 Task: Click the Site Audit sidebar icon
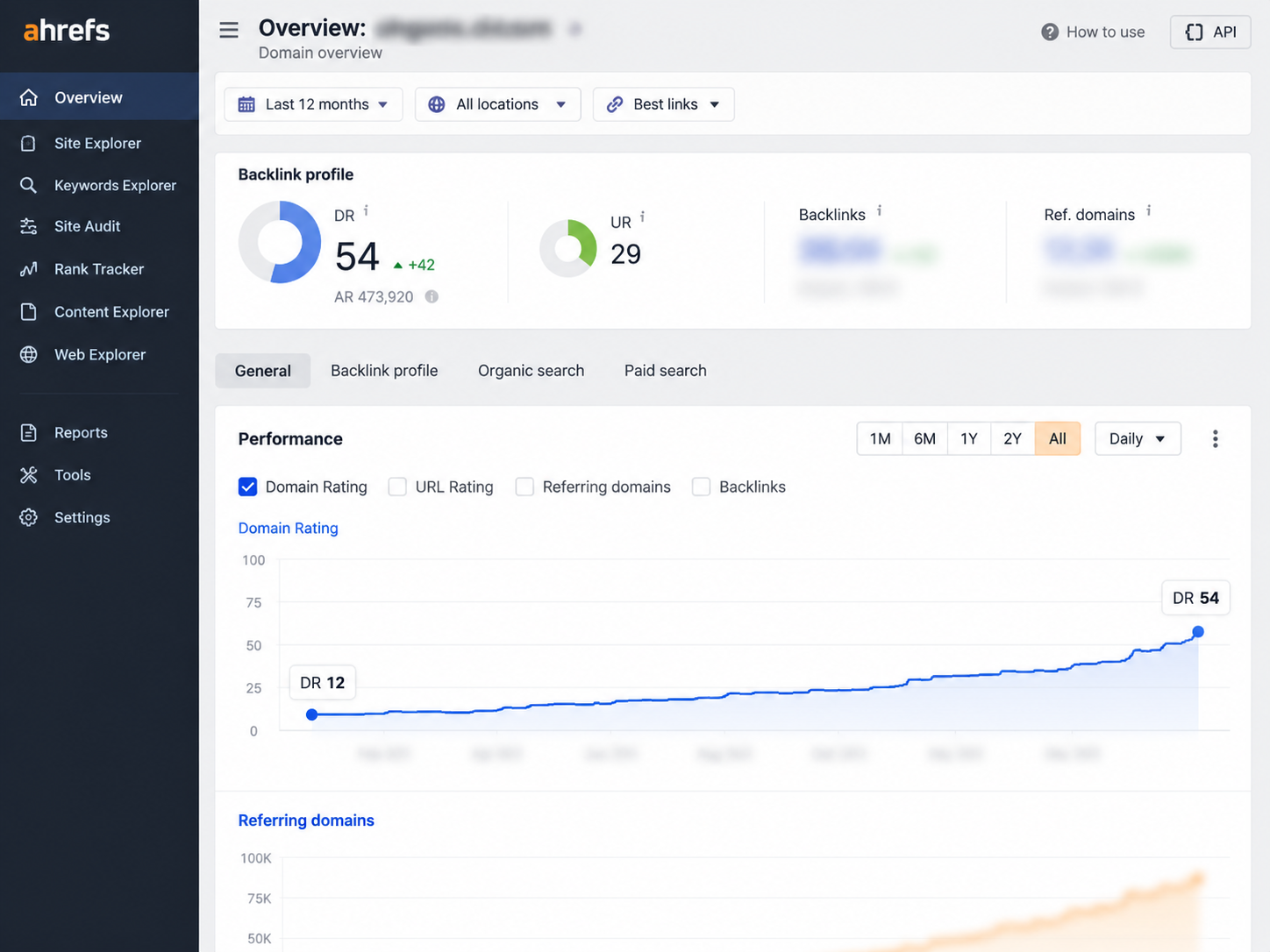[29, 226]
